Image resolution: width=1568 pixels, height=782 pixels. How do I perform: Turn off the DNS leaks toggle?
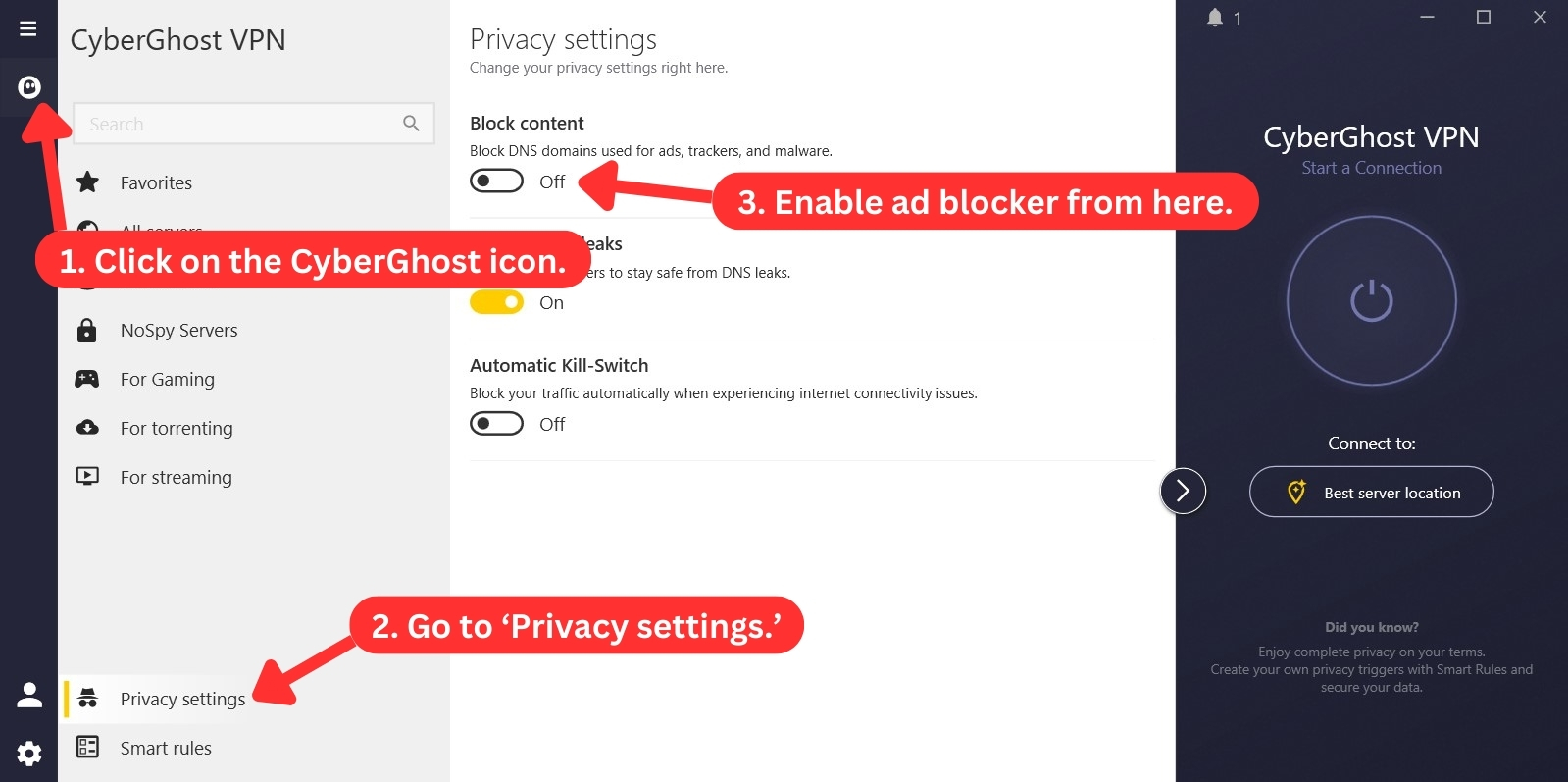tap(496, 302)
